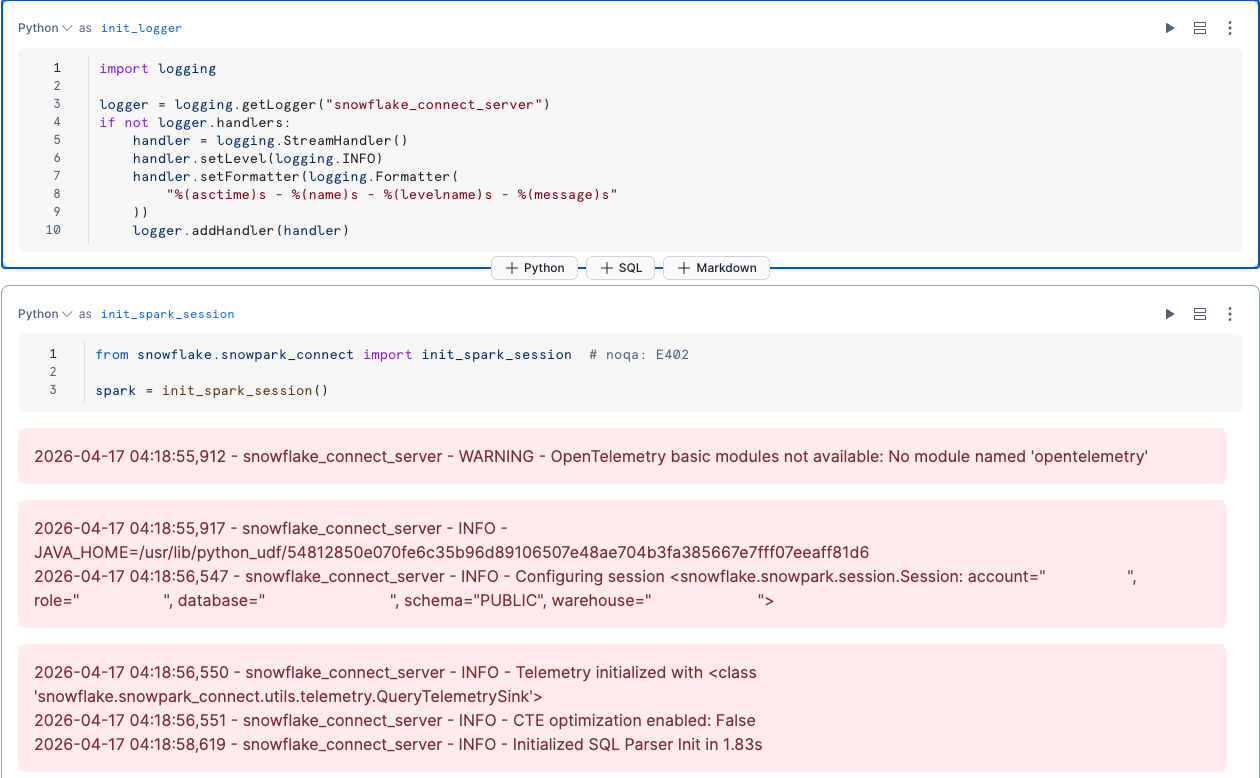This screenshot has width=1260, height=778.
Task: Add a new Markdown cell
Action: [716, 268]
